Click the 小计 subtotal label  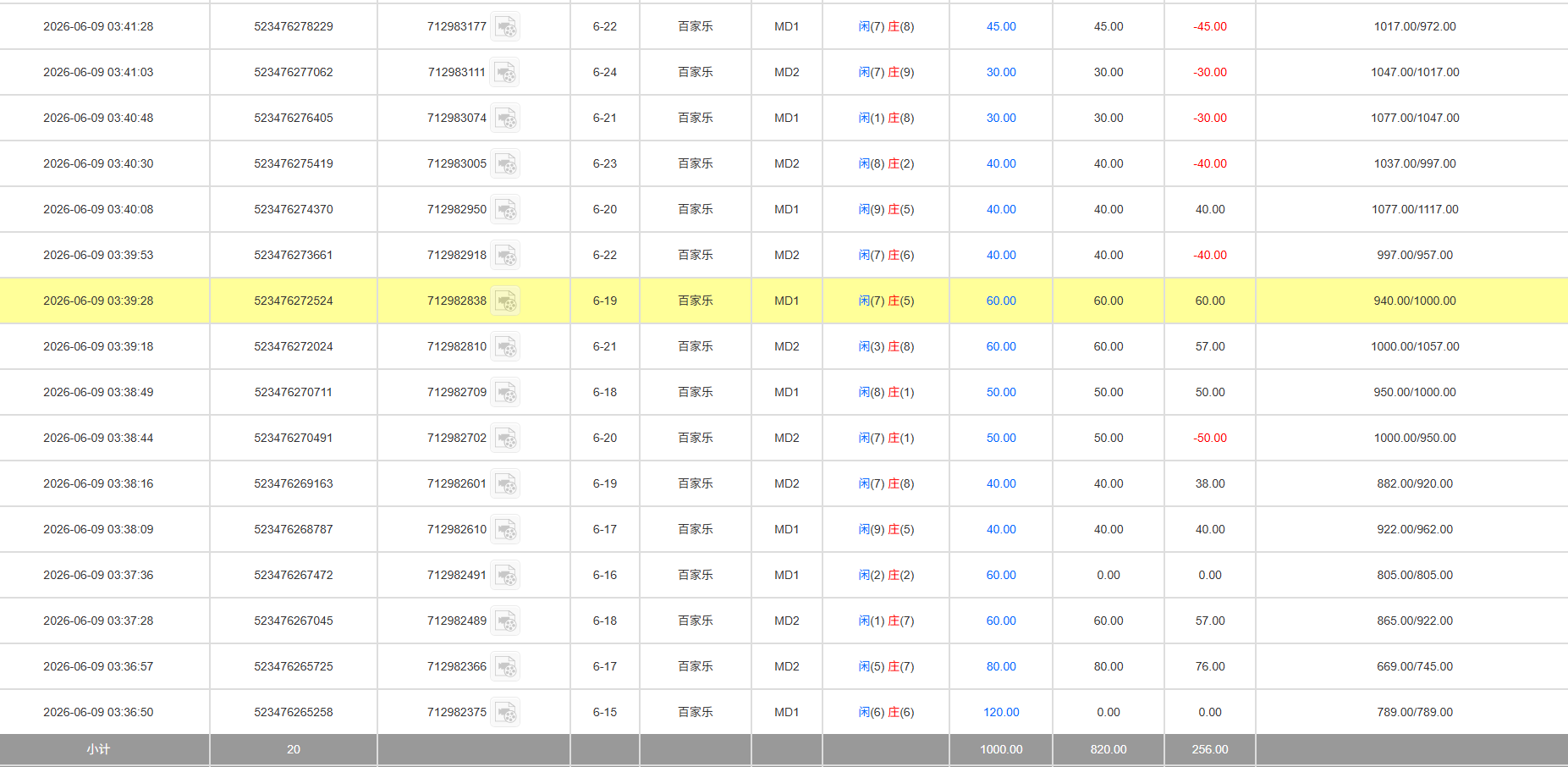98,749
